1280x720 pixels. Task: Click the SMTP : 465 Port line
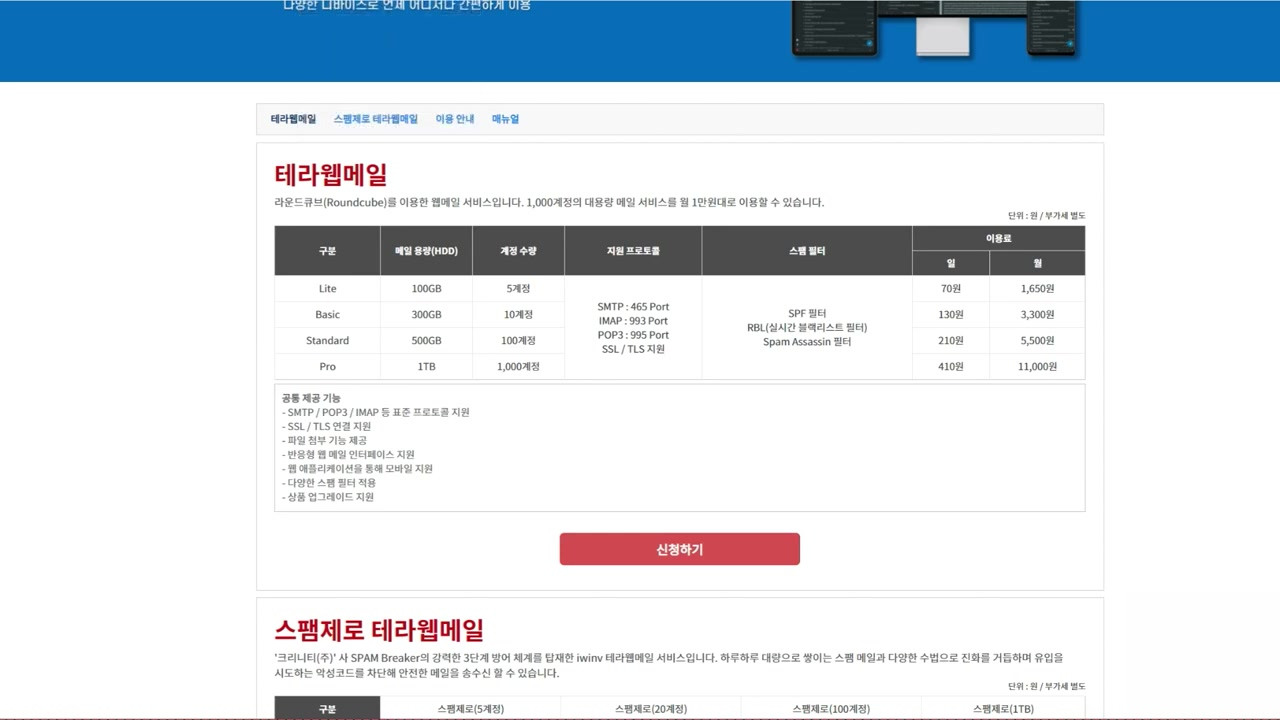click(x=633, y=307)
